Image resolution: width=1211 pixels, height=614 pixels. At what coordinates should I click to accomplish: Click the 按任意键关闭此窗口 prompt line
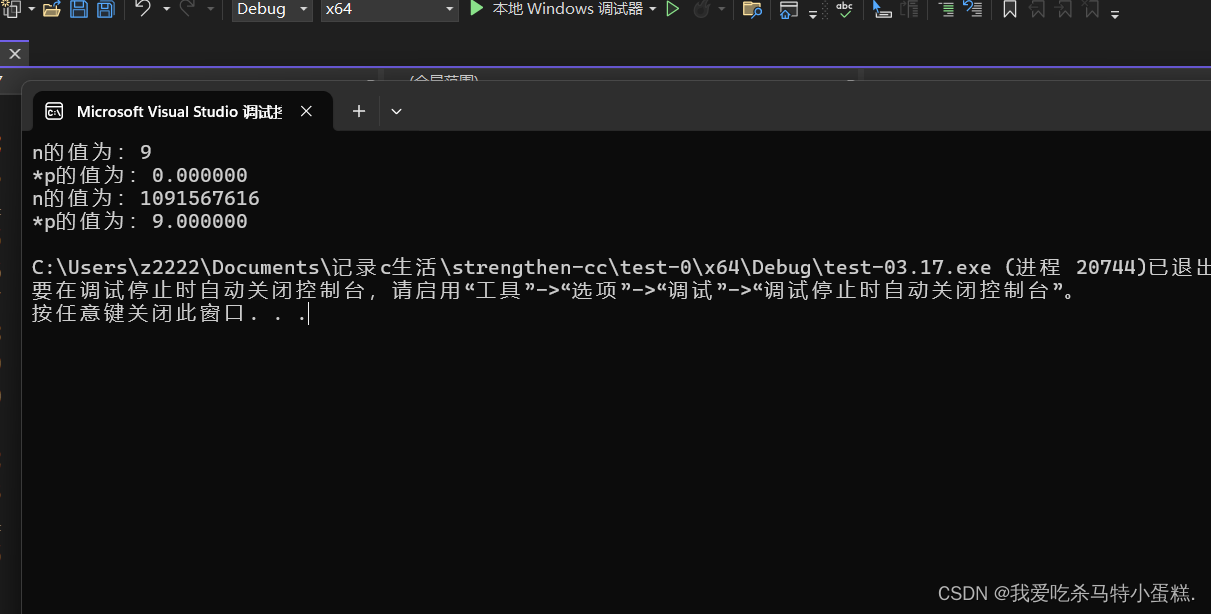tap(170, 314)
